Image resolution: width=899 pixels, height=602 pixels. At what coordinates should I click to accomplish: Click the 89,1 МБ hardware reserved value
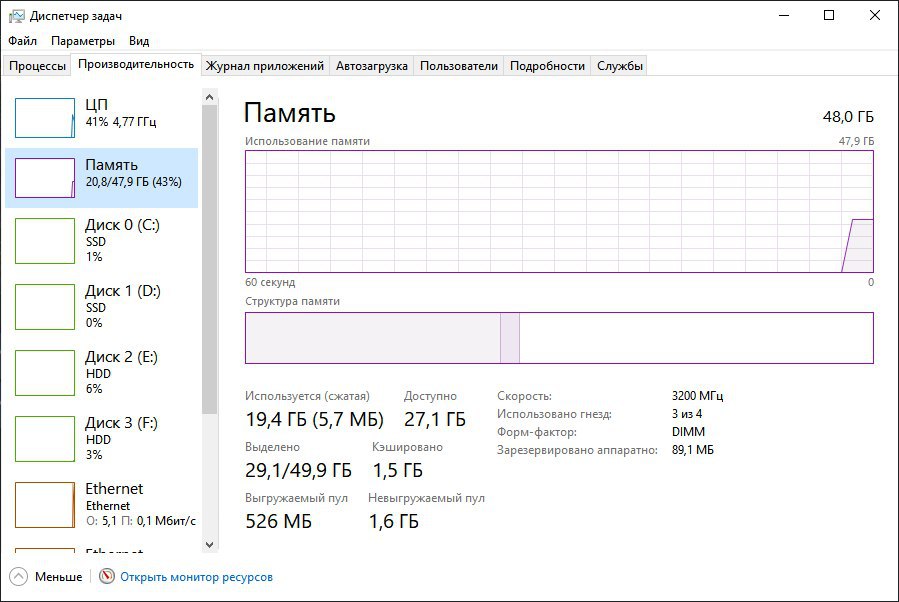coord(693,450)
